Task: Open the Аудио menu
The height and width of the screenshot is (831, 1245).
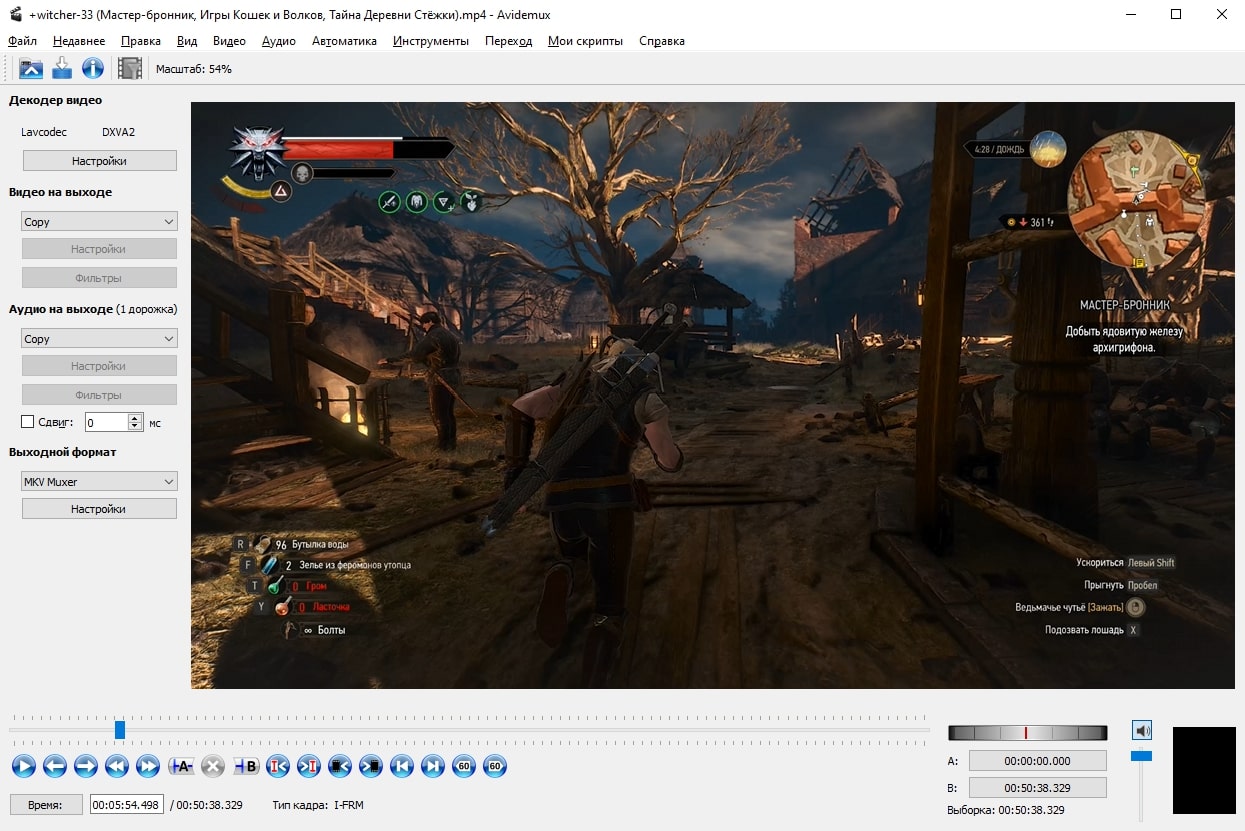Action: (279, 41)
